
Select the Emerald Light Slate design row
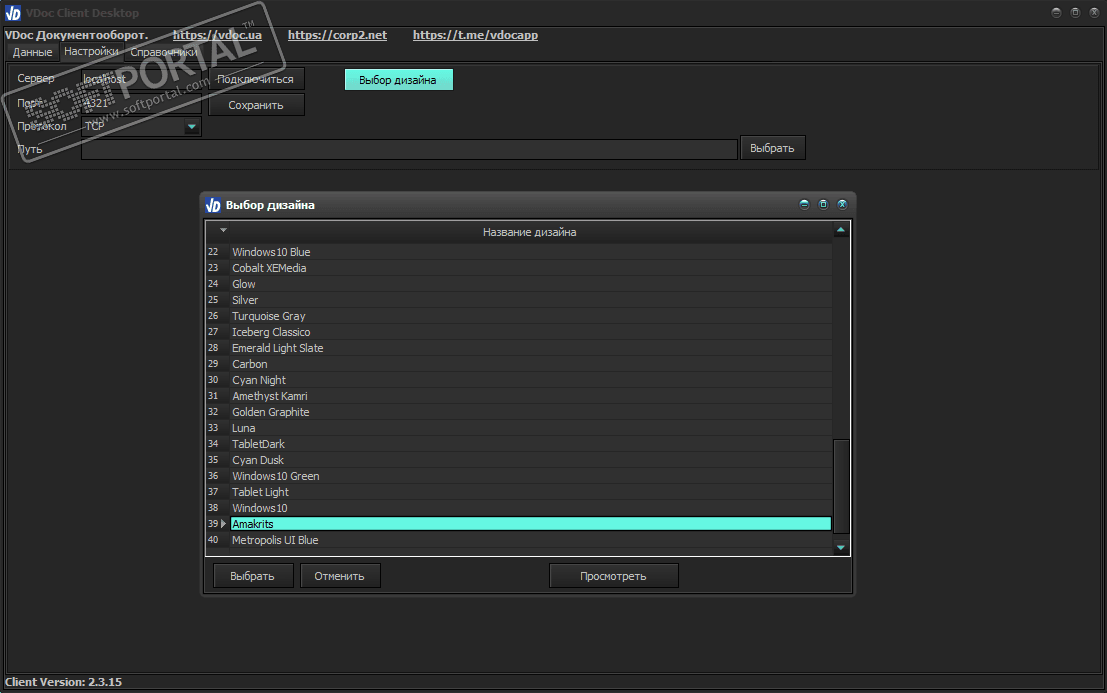coord(519,348)
